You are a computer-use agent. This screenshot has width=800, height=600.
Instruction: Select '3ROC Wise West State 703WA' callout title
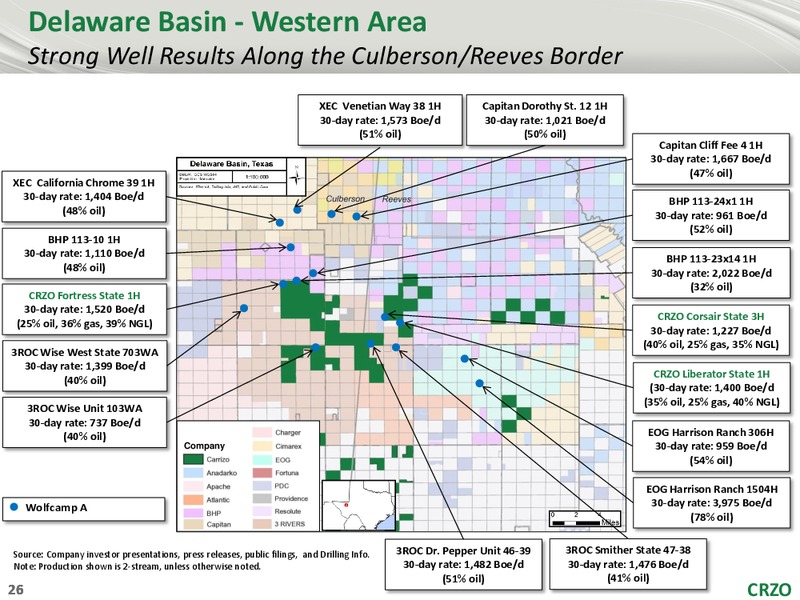coord(85,352)
